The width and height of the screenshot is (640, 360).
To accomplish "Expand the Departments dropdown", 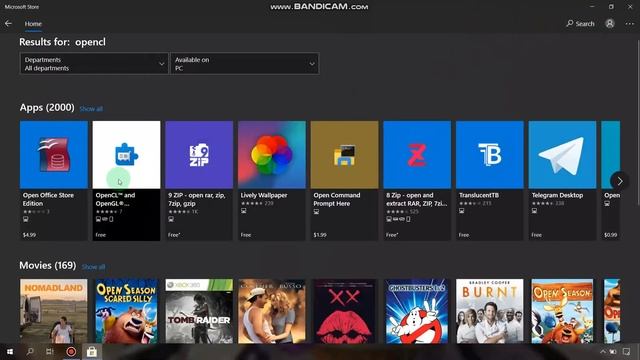I will [x=94, y=64].
